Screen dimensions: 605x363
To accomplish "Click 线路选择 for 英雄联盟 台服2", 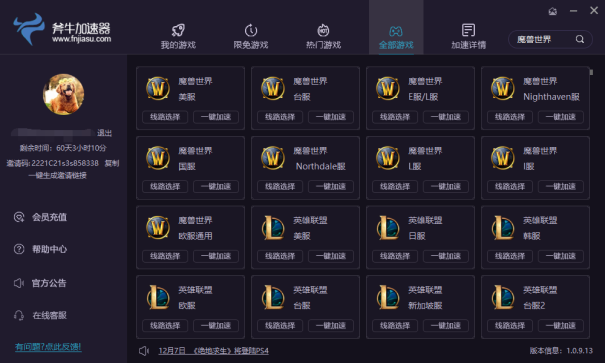I will pyautogui.click(x=510, y=326).
